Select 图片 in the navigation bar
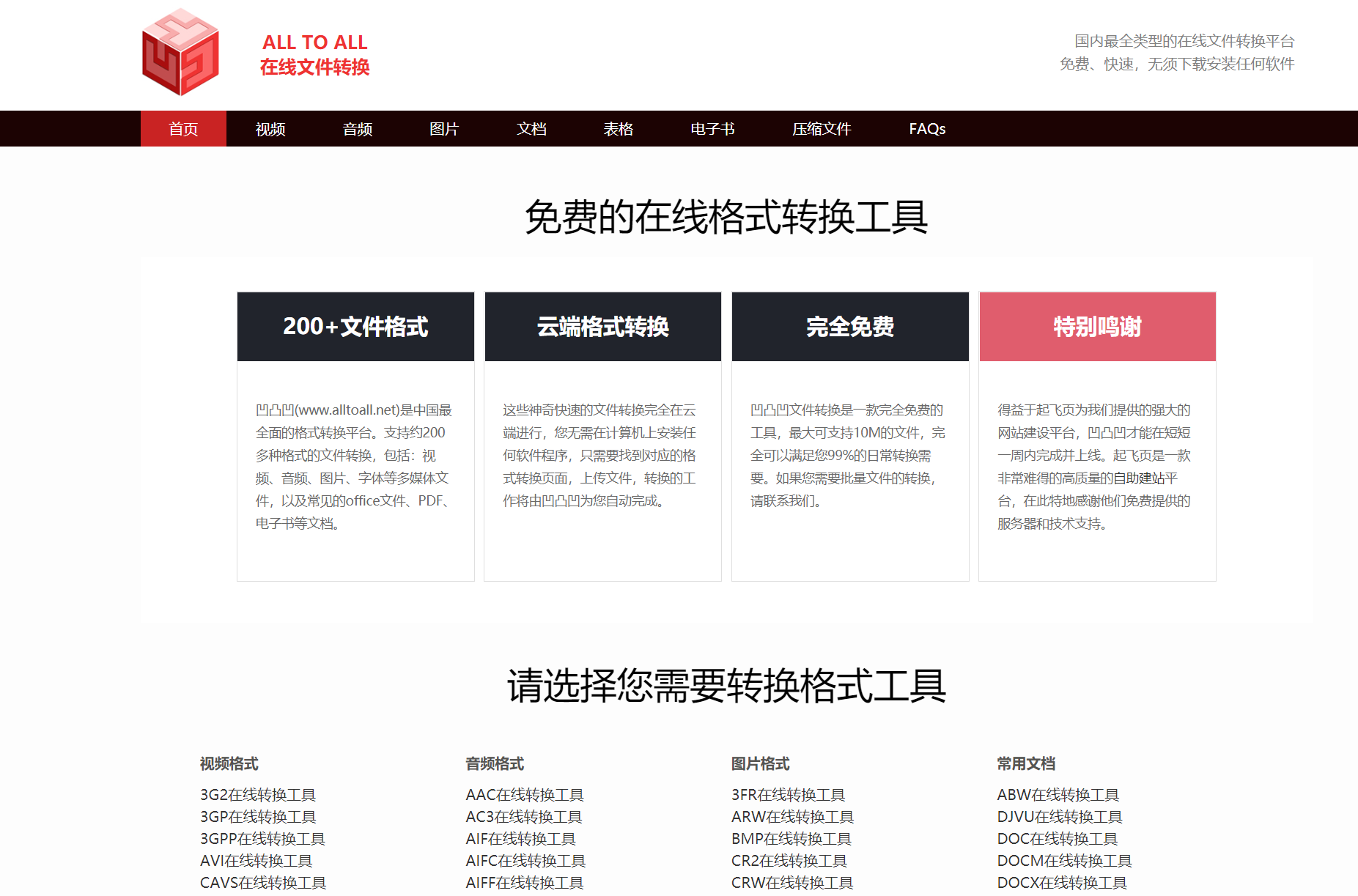Image resolution: width=1358 pixels, height=896 pixels. pyautogui.click(x=444, y=129)
